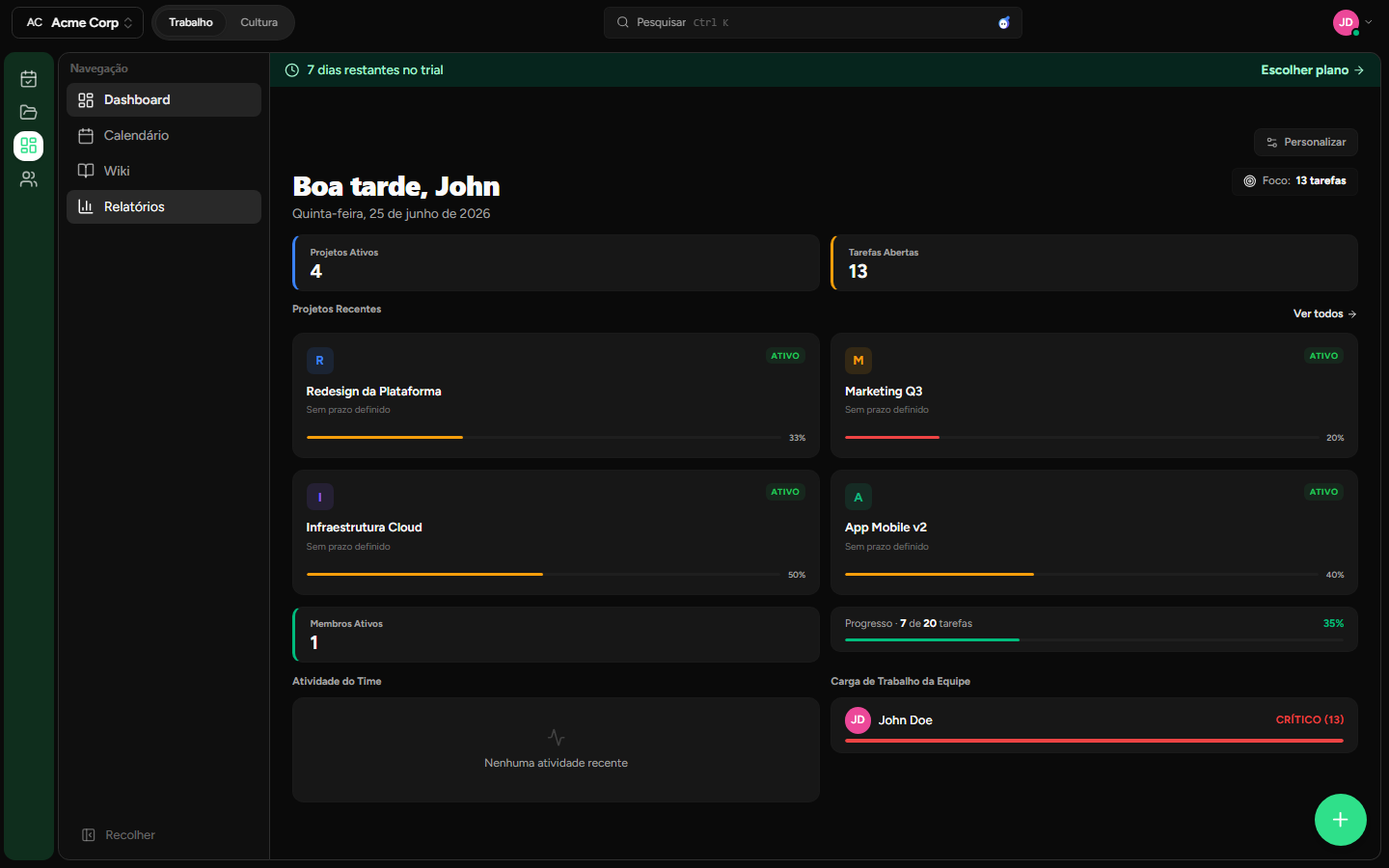1389x868 pixels.
Task: Click the Escolher plano link
Action: point(1312,70)
